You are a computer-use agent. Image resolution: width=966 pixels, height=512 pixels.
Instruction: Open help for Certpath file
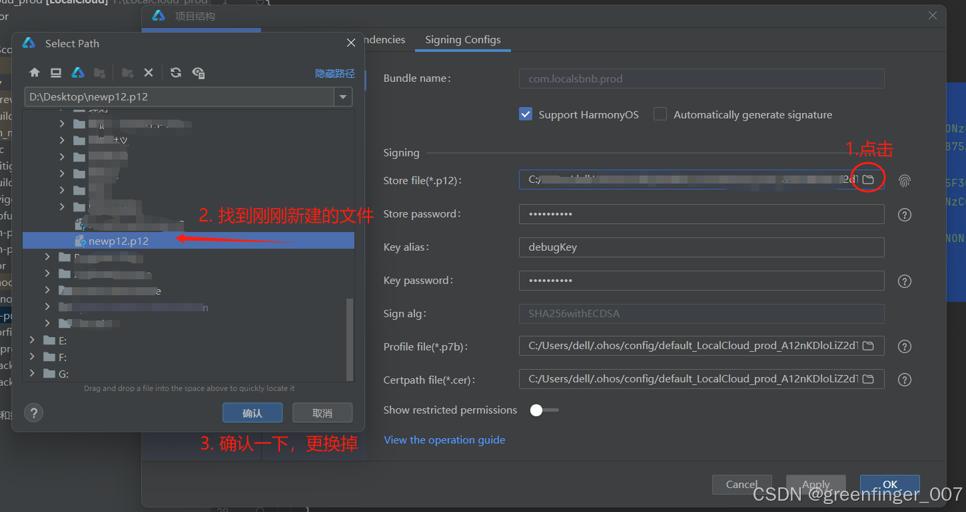pyautogui.click(x=904, y=380)
